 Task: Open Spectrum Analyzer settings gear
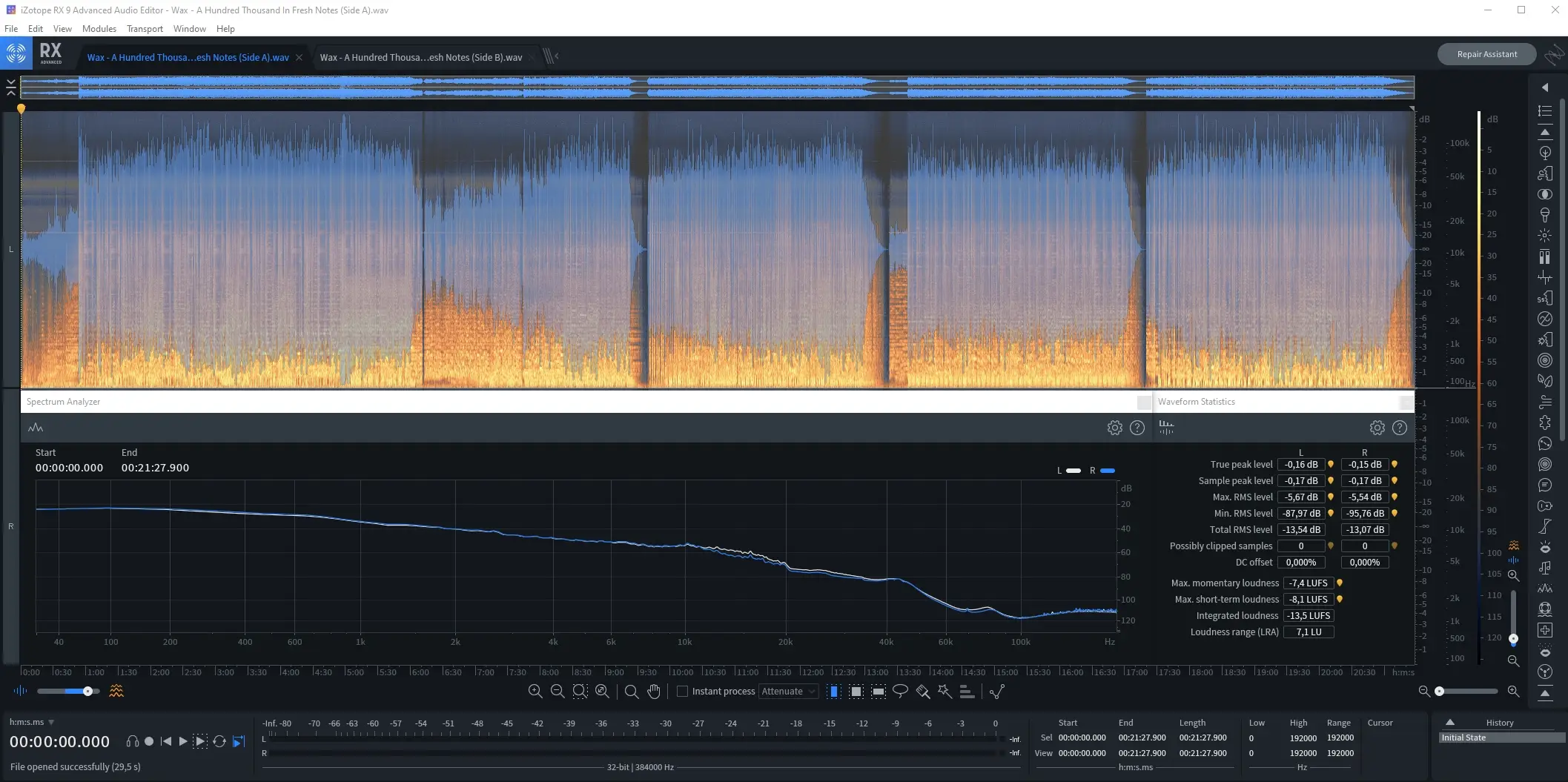[x=1114, y=428]
